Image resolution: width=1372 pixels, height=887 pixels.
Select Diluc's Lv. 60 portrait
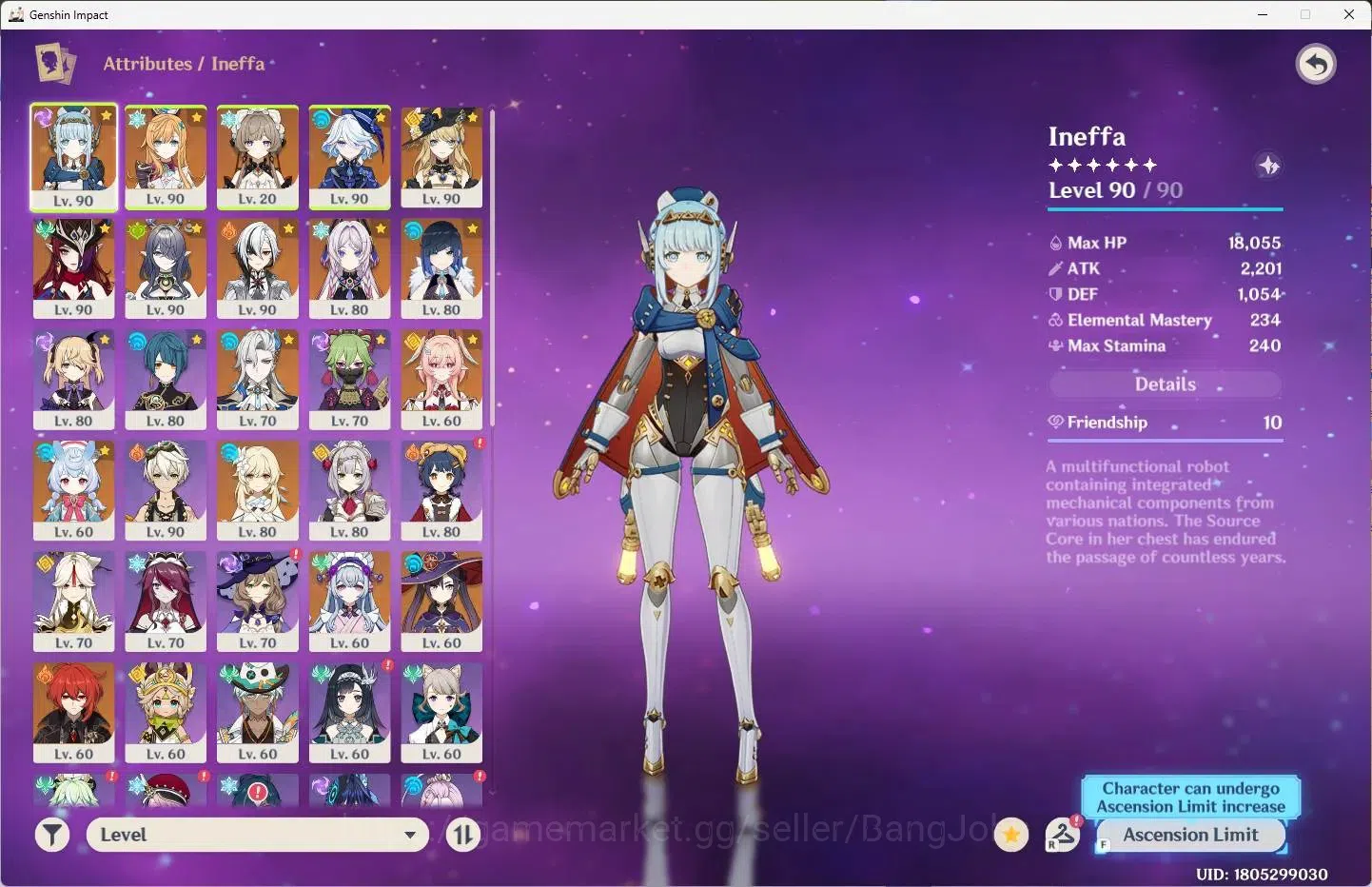tap(73, 713)
